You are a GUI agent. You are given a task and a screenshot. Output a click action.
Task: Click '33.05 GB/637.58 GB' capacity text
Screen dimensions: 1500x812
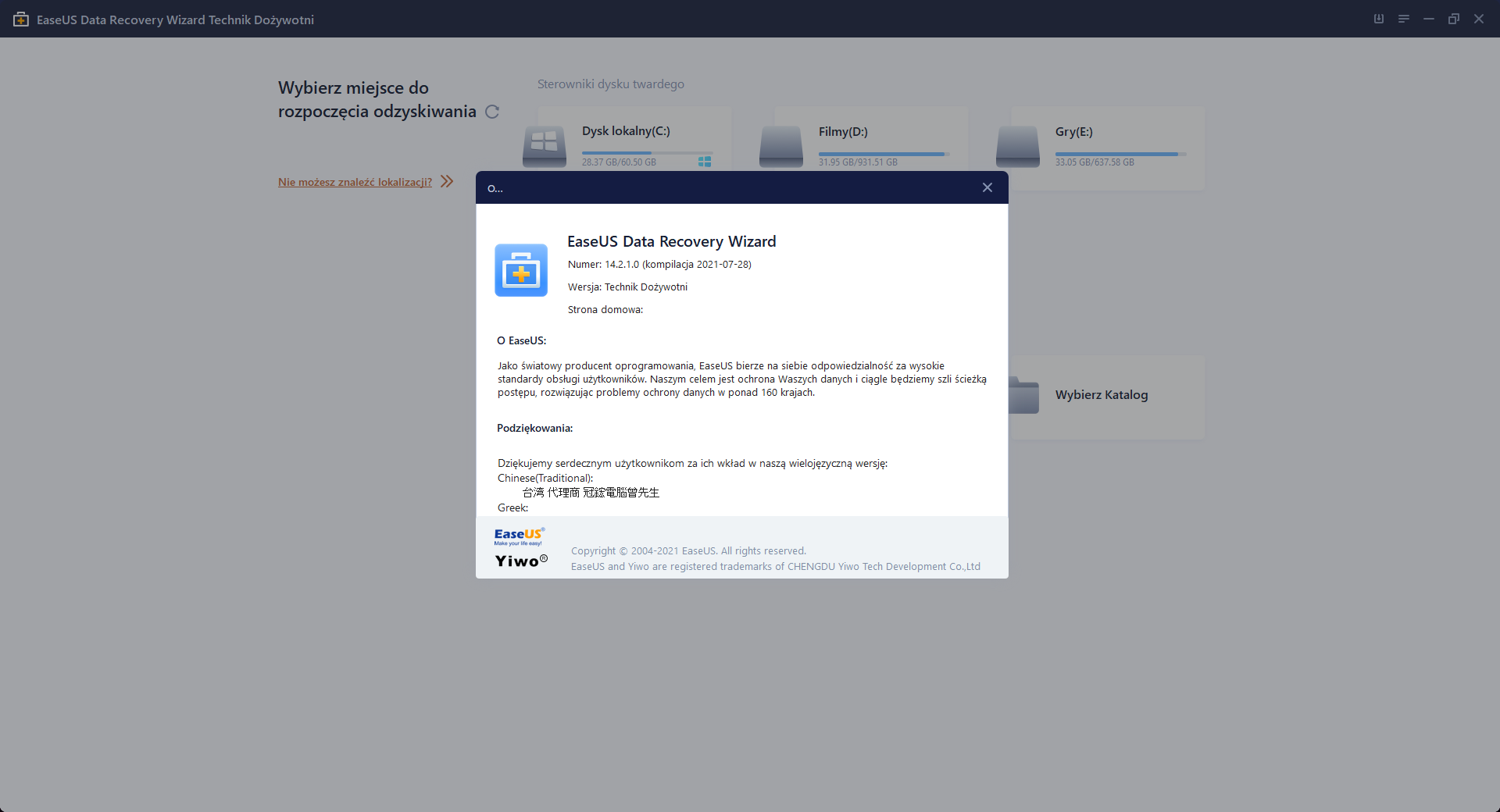click(1095, 162)
